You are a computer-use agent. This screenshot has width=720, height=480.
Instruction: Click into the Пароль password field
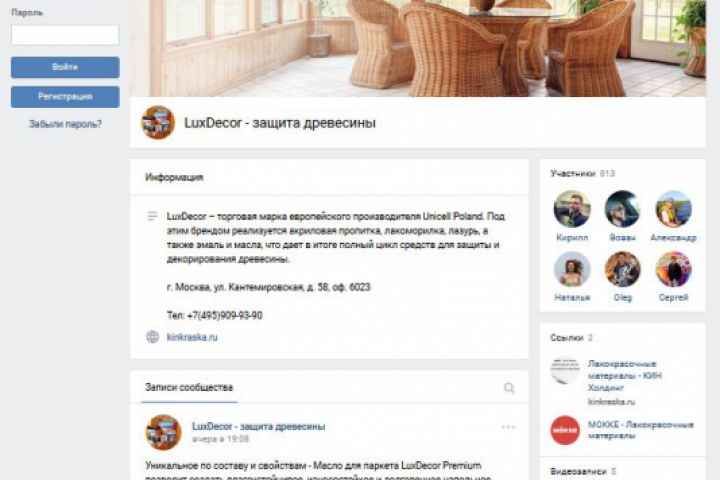[65, 35]
